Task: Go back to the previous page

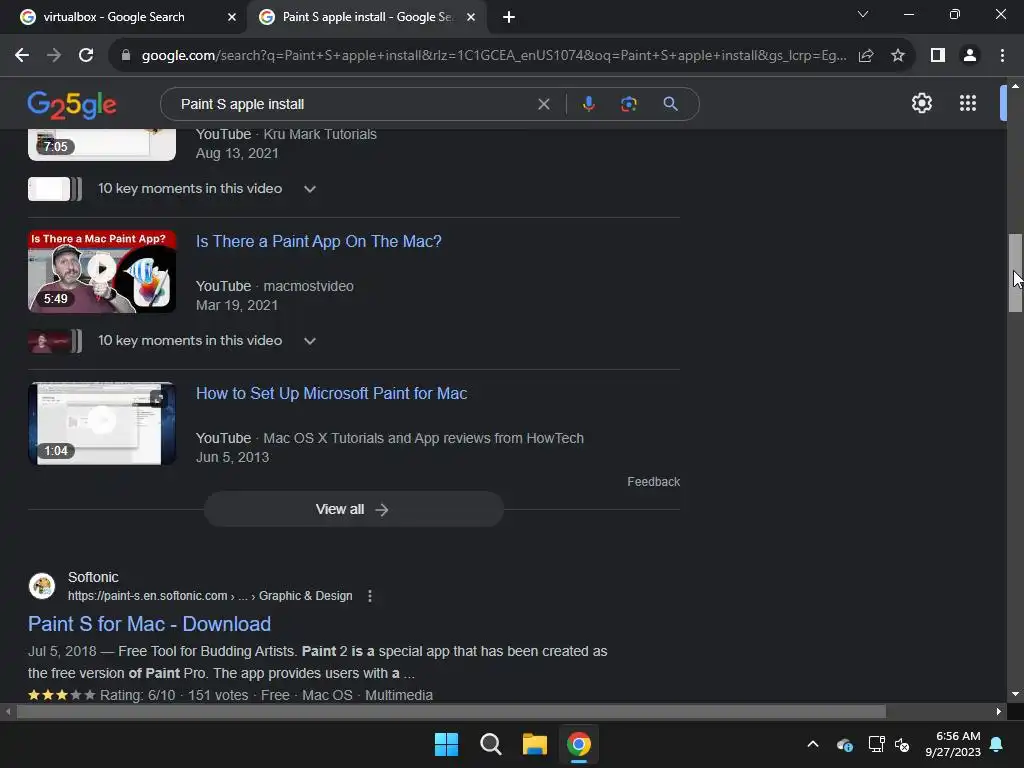Action: click(22, 56)
